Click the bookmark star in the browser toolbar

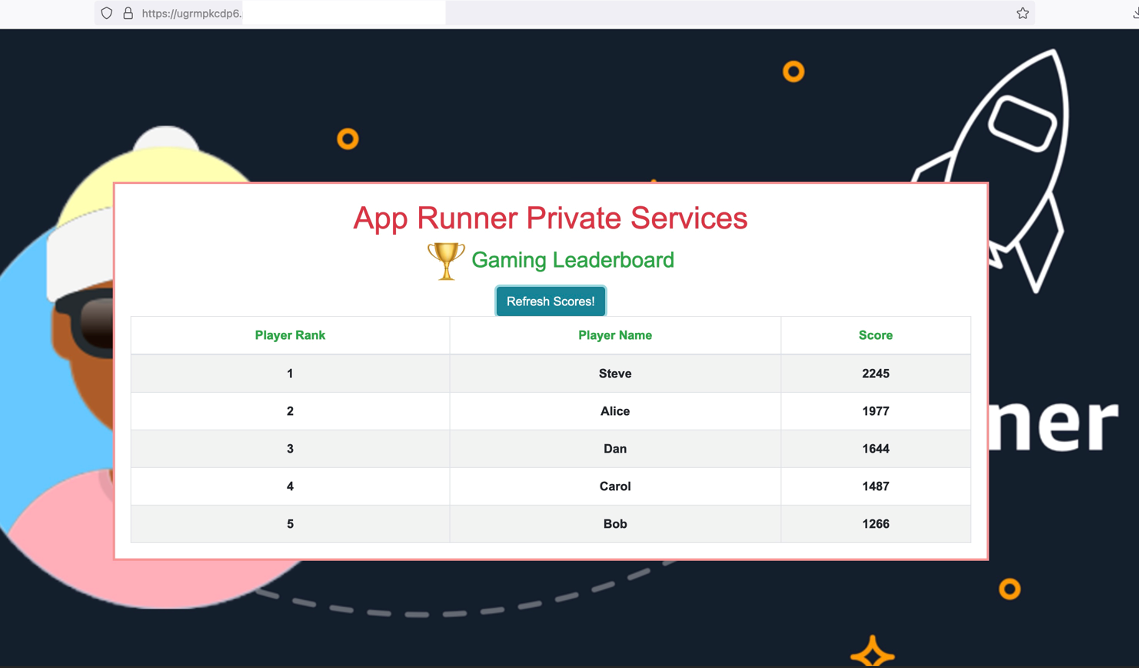tap(1022, 13)
